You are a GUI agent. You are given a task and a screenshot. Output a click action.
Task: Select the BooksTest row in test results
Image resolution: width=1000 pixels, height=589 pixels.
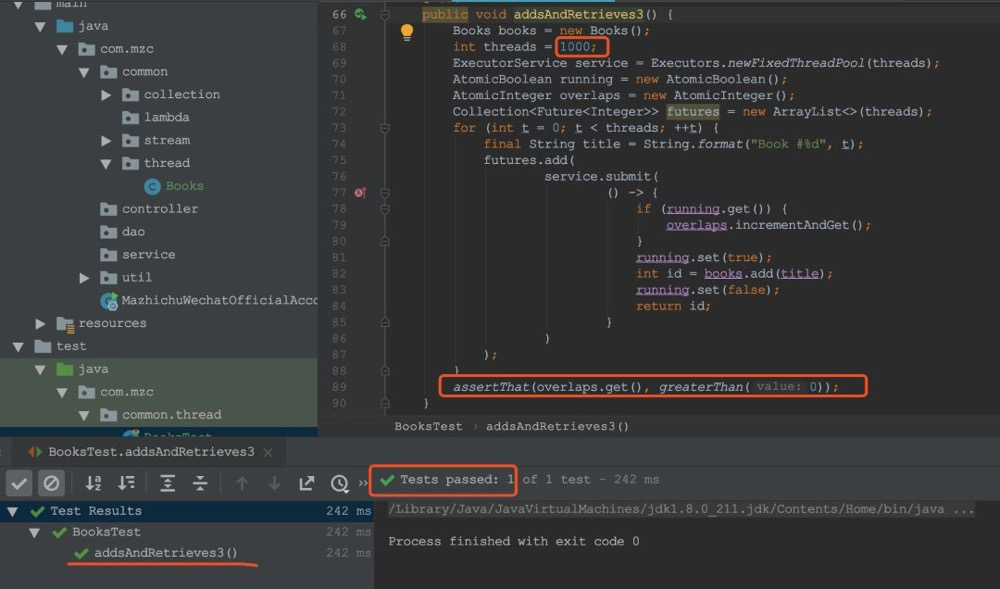pyautogui.click(x=186, y=532)
